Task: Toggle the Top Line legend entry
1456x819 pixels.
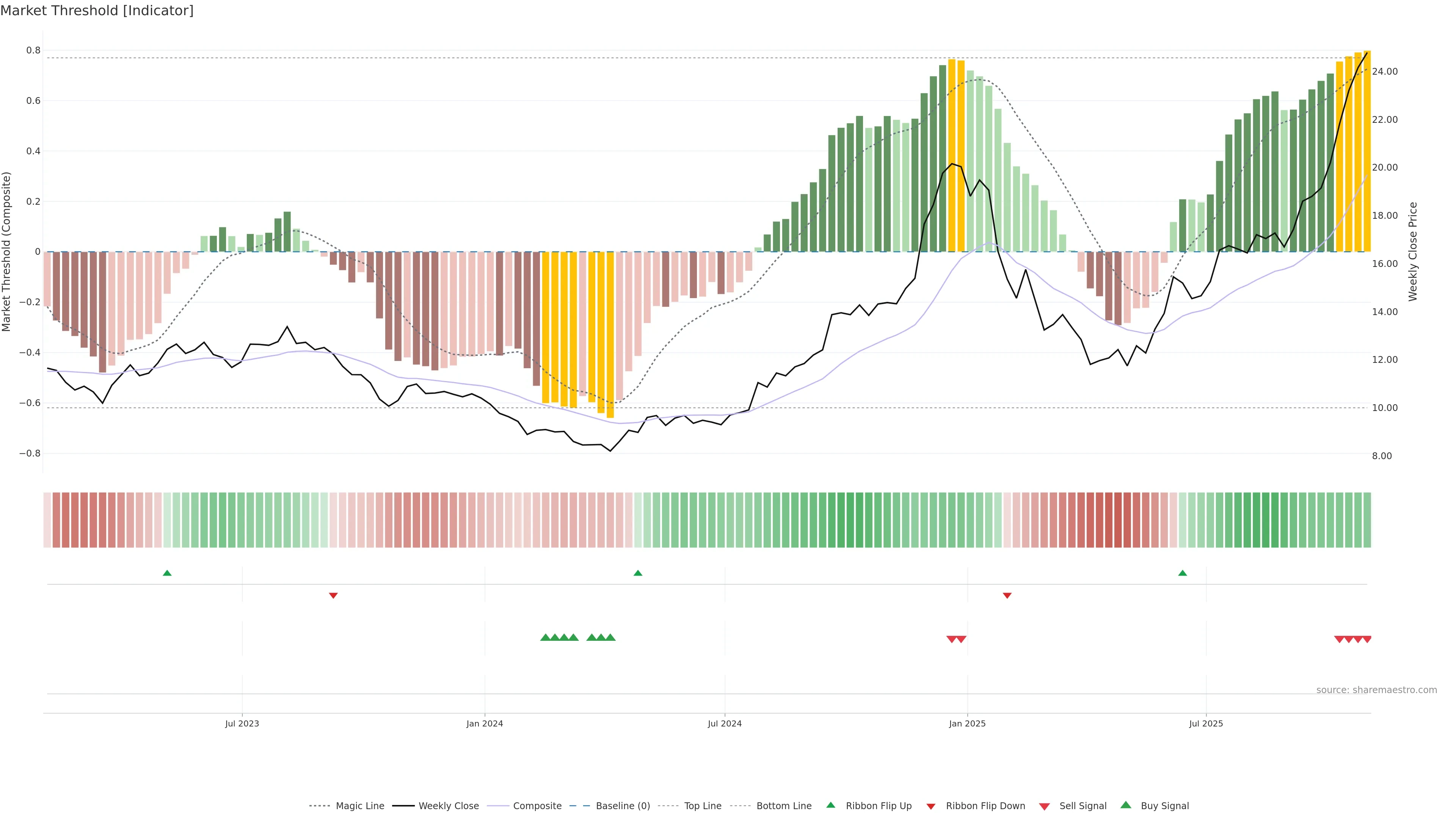Action: [703, 806]
